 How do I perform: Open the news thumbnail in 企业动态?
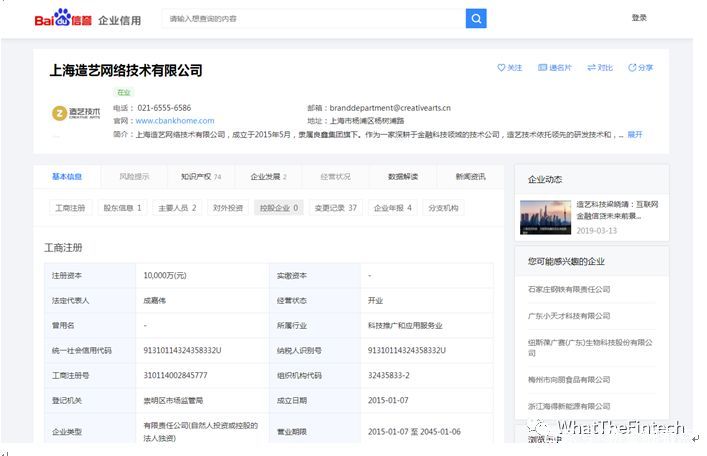click(545, 217)
